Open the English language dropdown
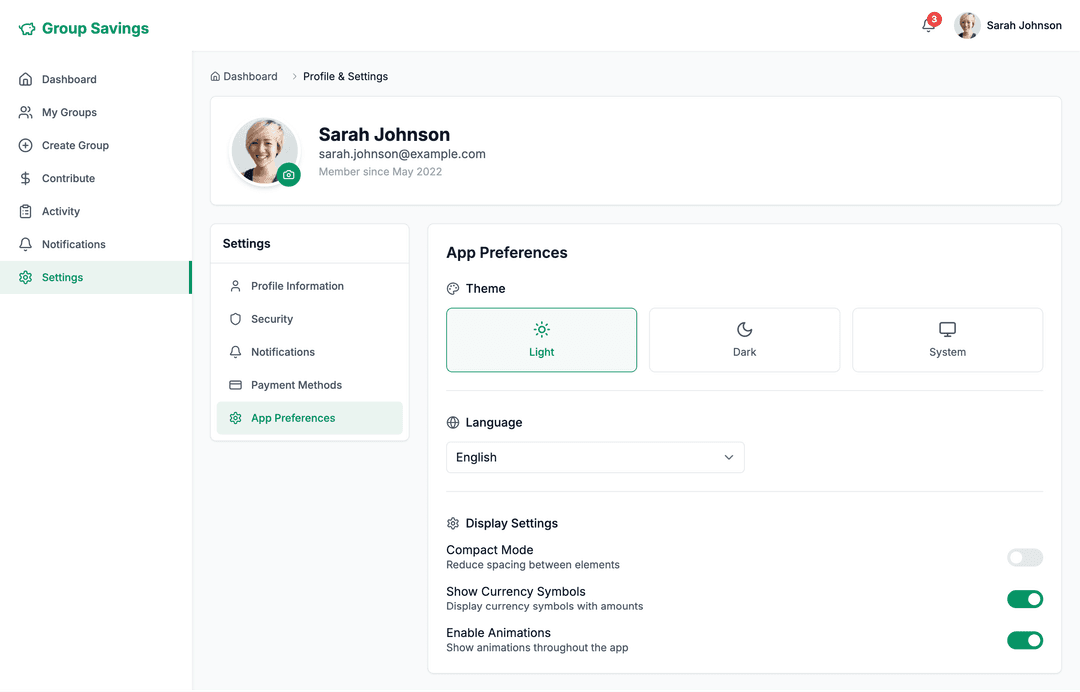1080x692 pixels. pos(595,457)
